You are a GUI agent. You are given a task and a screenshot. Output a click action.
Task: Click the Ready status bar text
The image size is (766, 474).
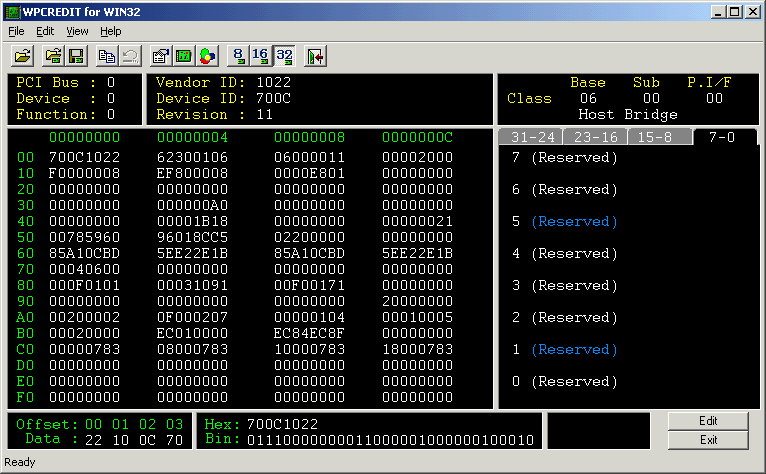coord(20,462)
